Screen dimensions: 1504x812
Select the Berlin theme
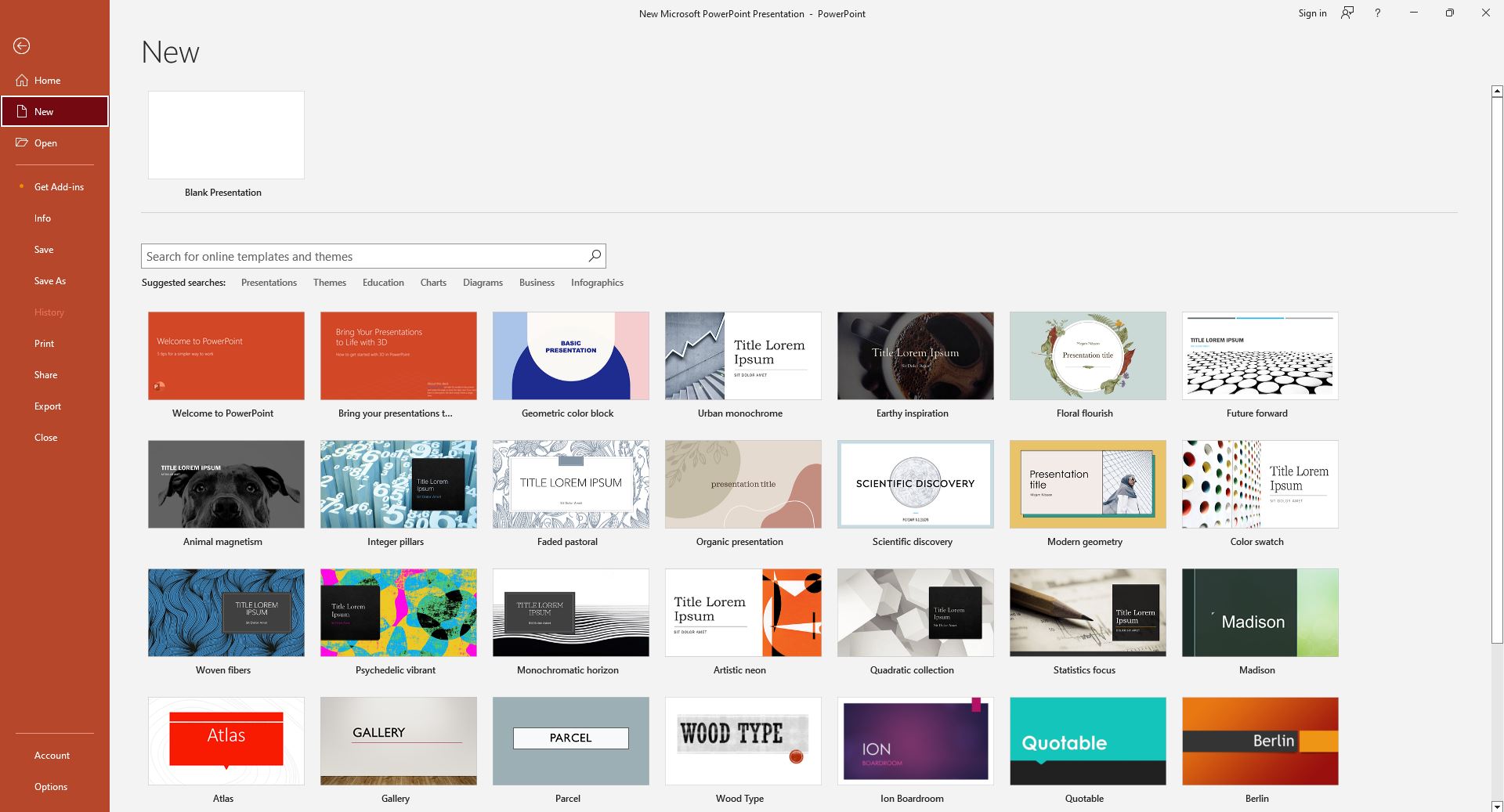pos(1260,741)
